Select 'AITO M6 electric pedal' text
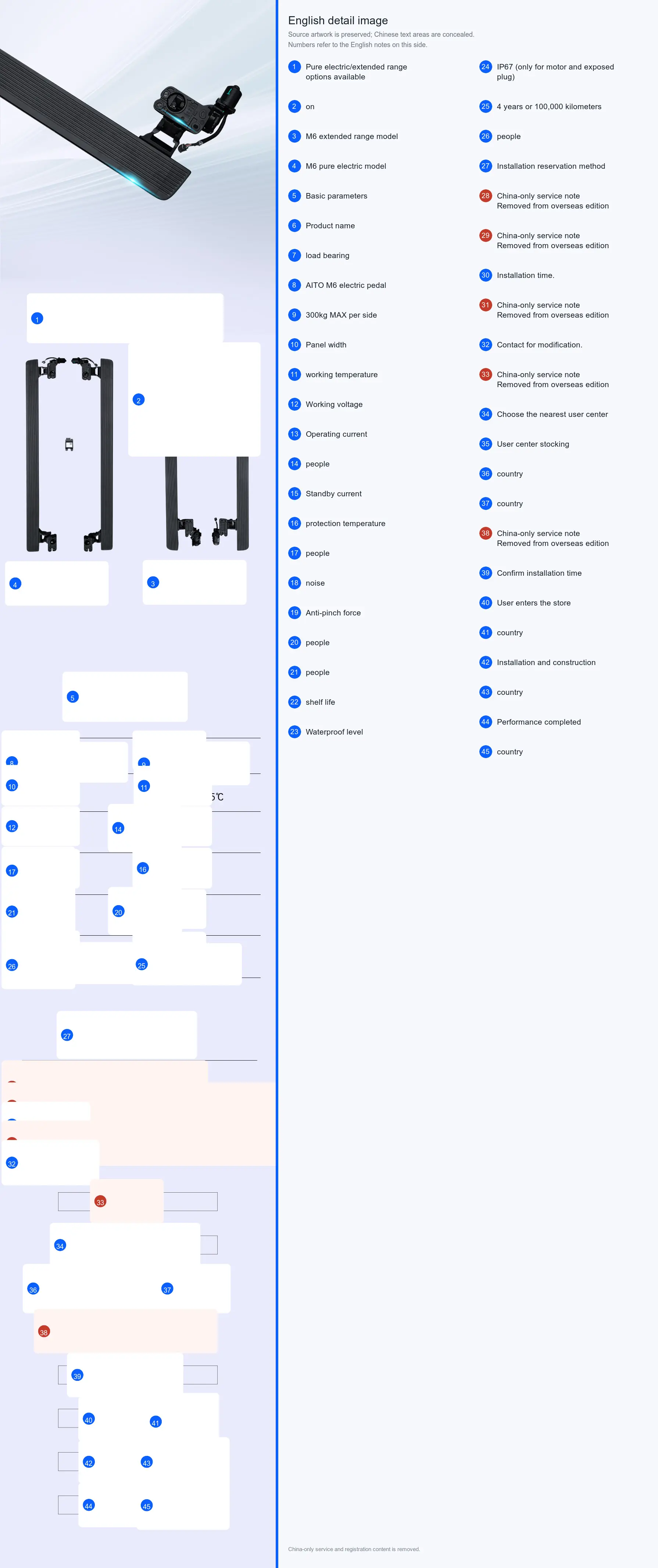Viewport: 658px width, 1568px height. point(346,286)
